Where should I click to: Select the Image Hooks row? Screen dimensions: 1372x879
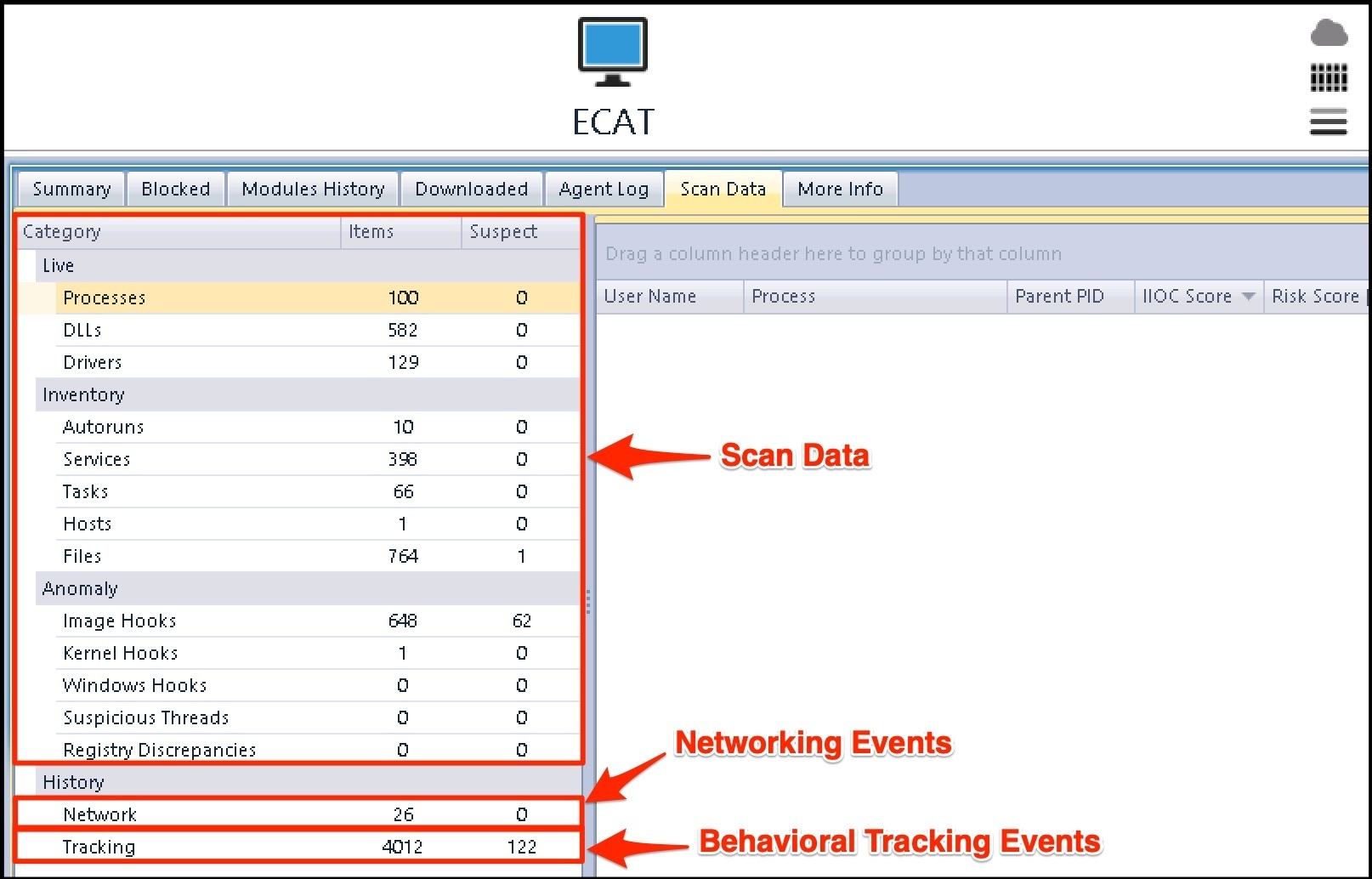pos(318,621)
